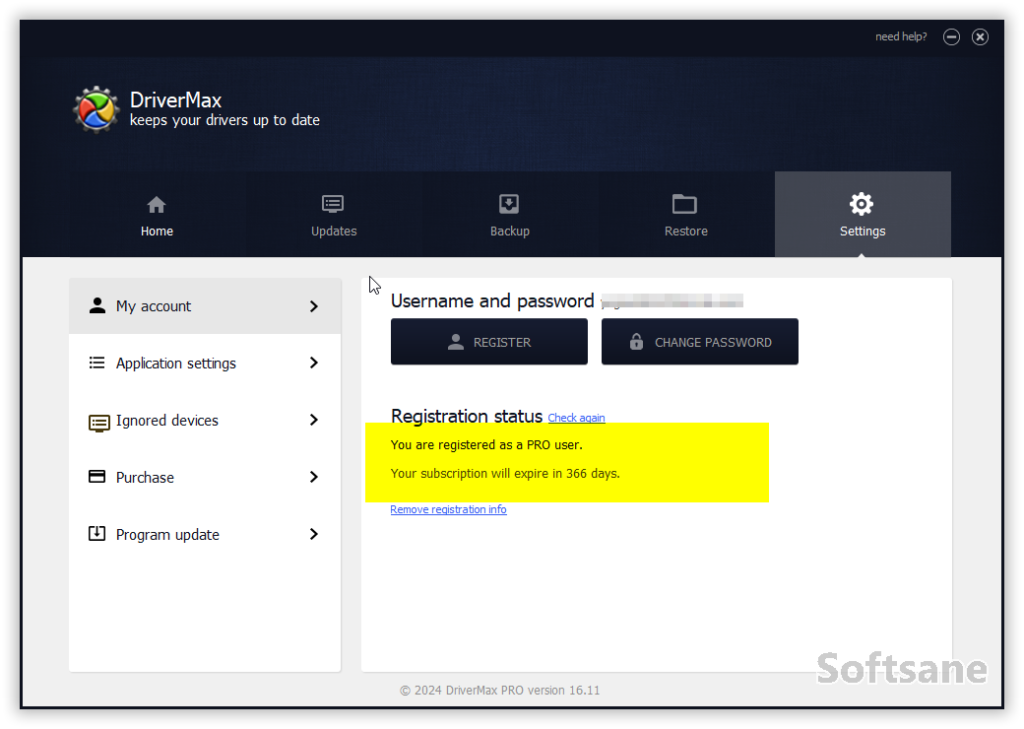This screenshot has height=729, width=1024.
Task: Open Application settings section
Action: point(205,363)
